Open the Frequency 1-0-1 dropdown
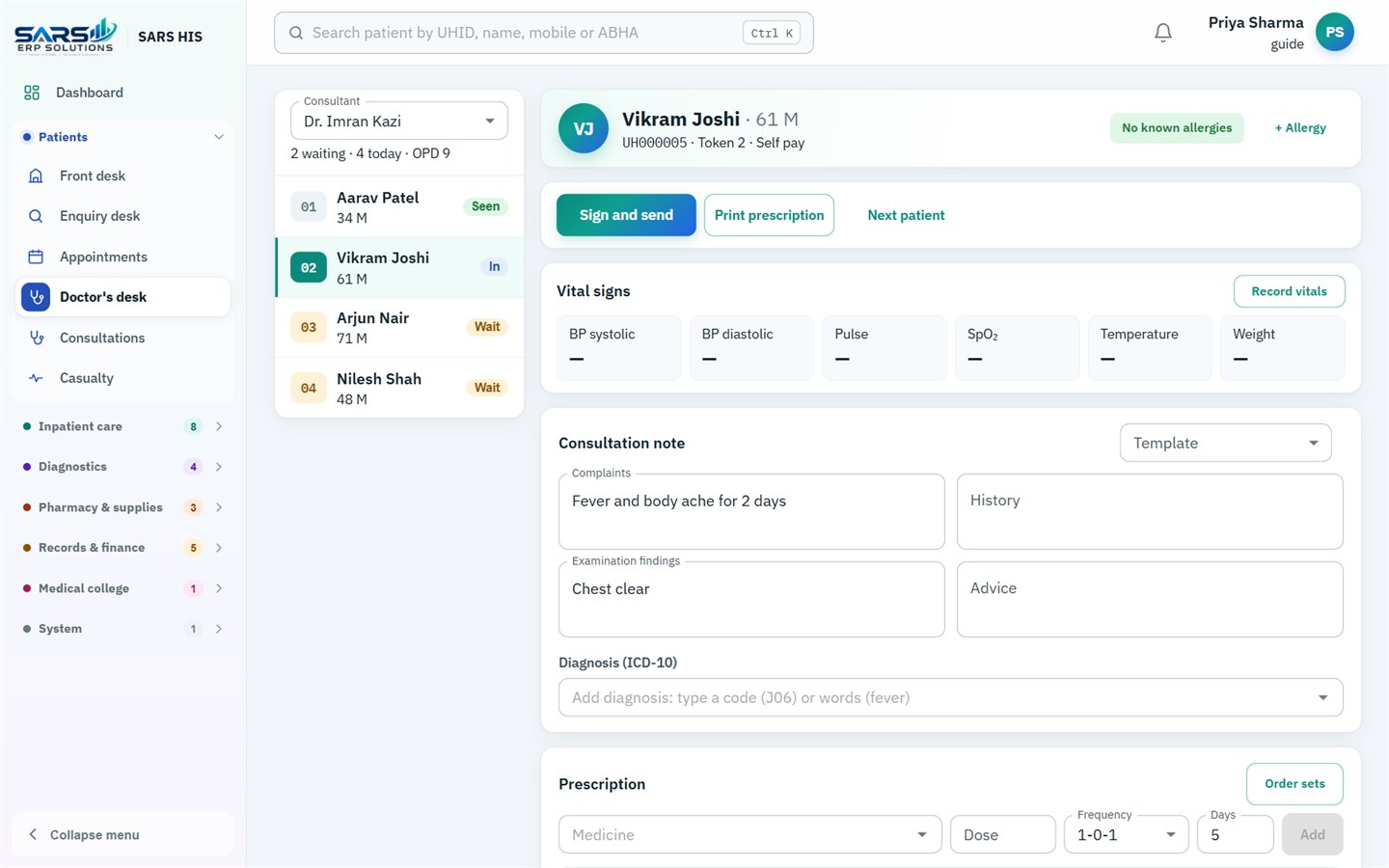1389x868 pixels. [x=1126, y=834]
